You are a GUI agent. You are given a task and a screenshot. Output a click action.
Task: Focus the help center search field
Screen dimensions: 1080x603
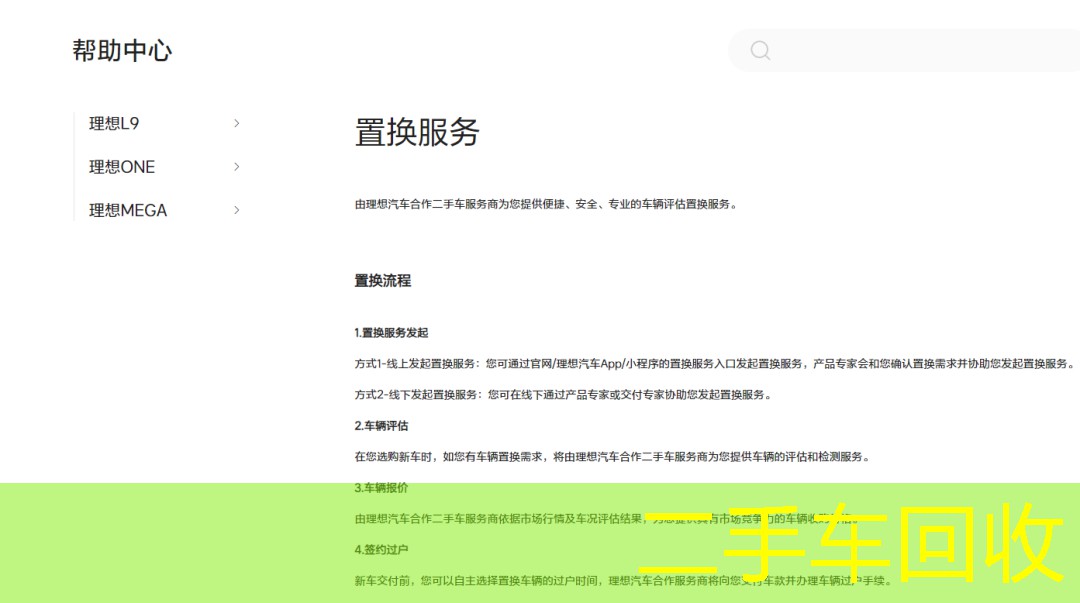coord(904,50)
